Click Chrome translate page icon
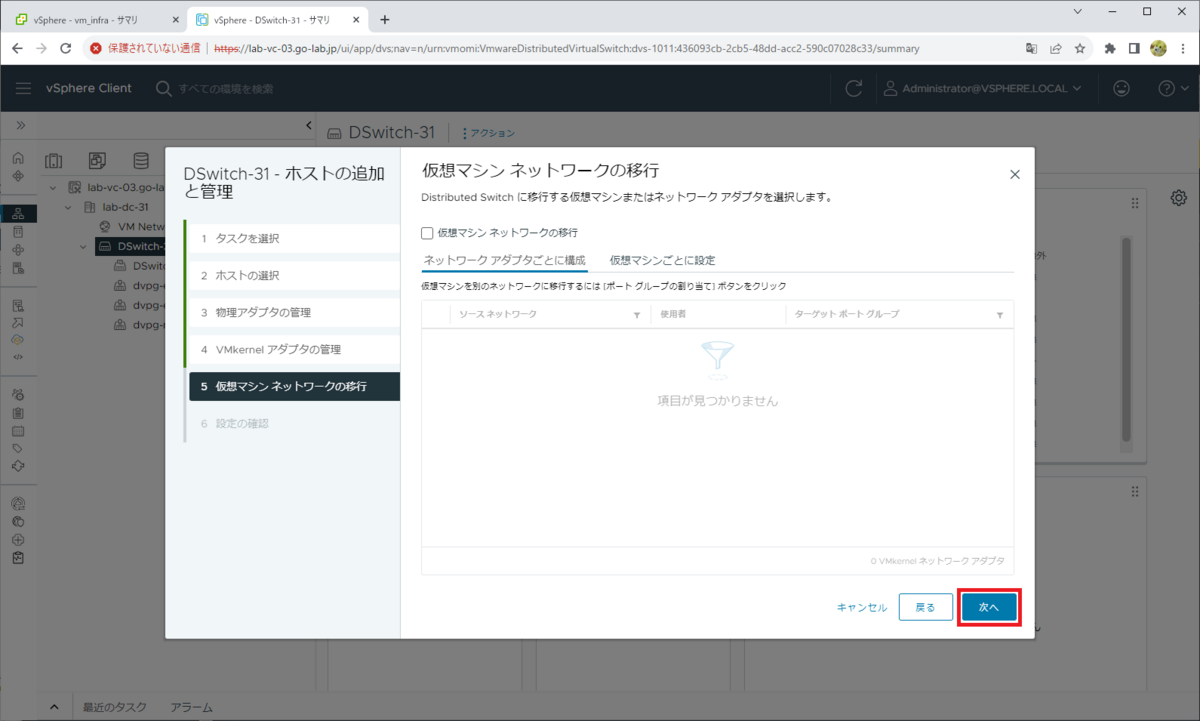 tap(1032, 48)
